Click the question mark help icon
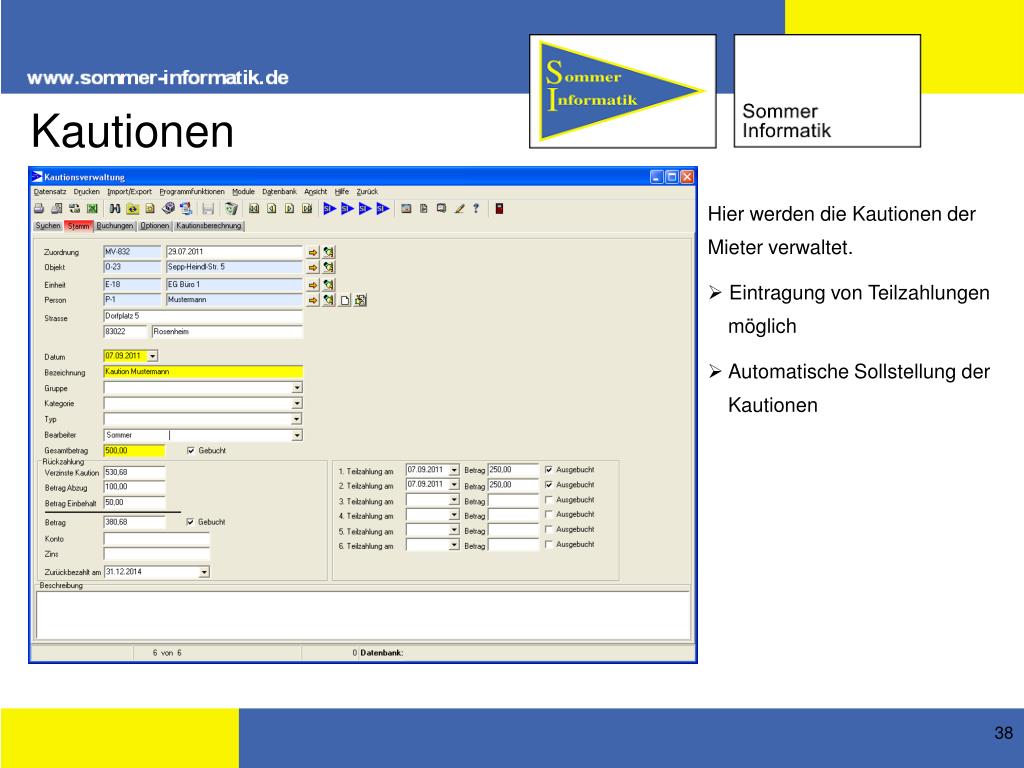Image resolution: width=1024 pixels, height=768 pixels. click(x=476, y=208)
